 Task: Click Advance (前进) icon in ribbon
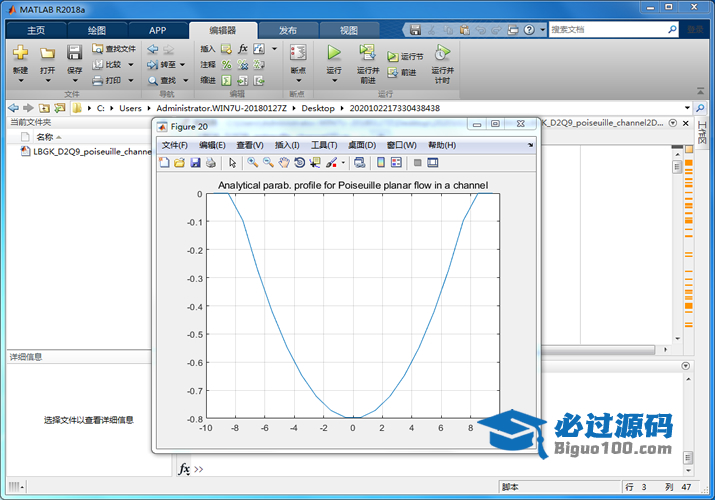pos(392,72)
